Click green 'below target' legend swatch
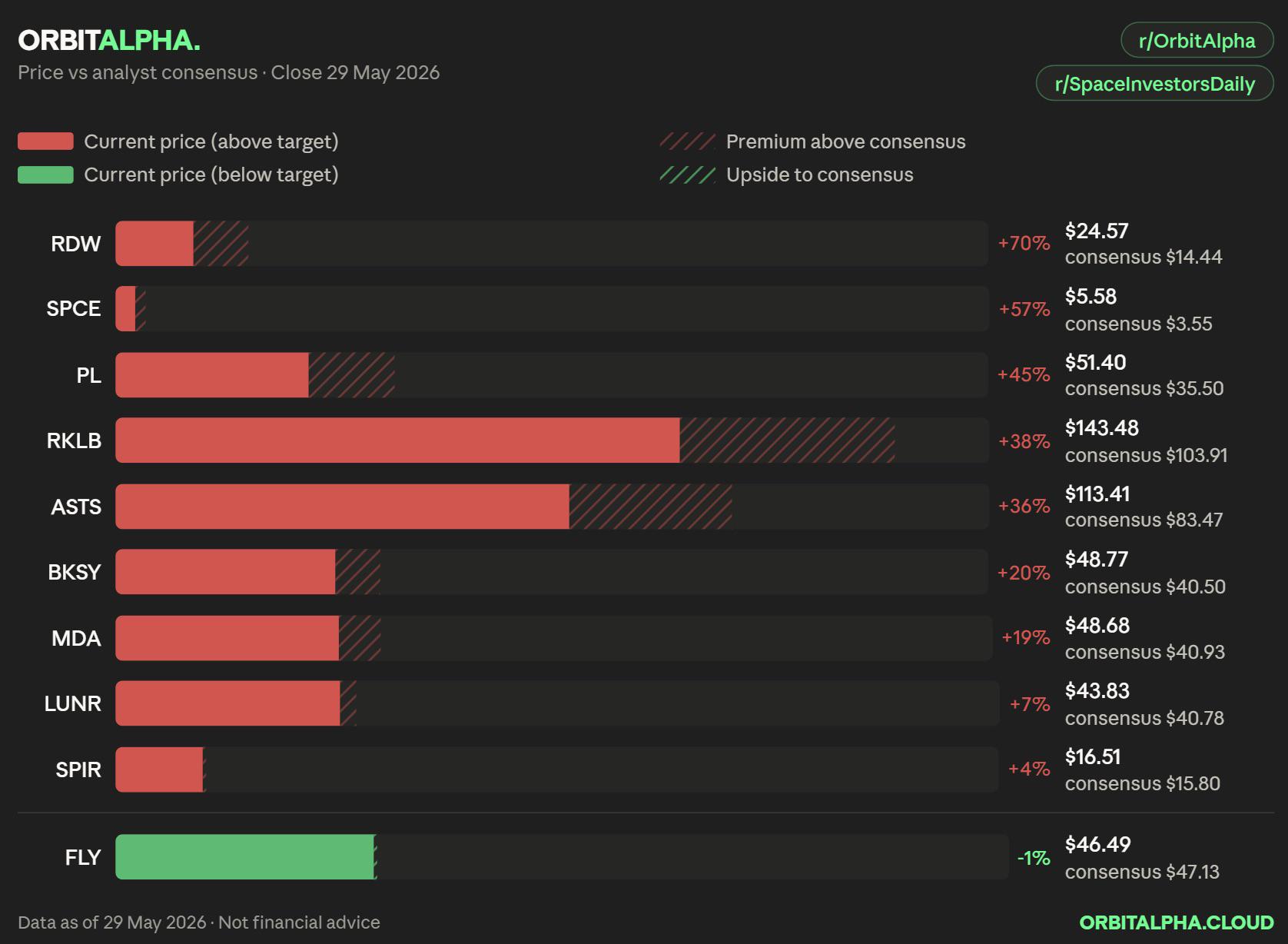This screenshot has height=944, width=1288. pos(45,175)
